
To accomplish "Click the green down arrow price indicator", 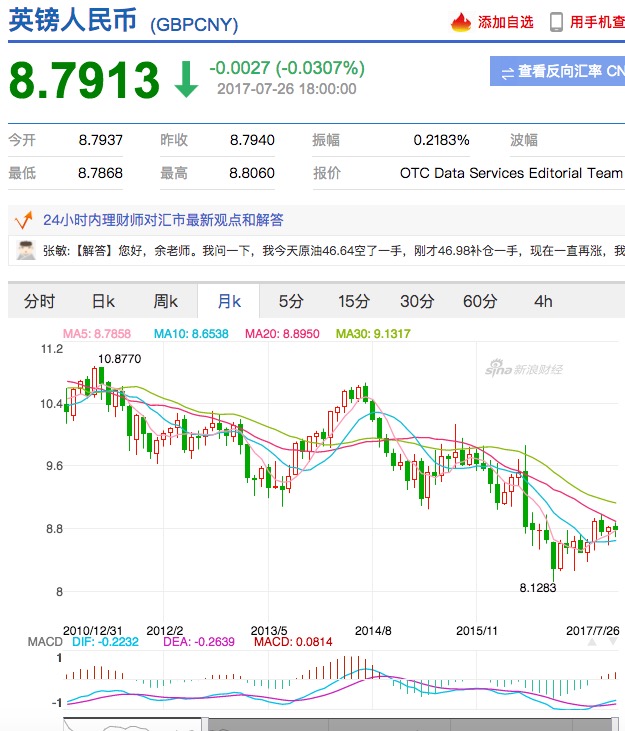I will pyautogui.click(x=185, y=80).
